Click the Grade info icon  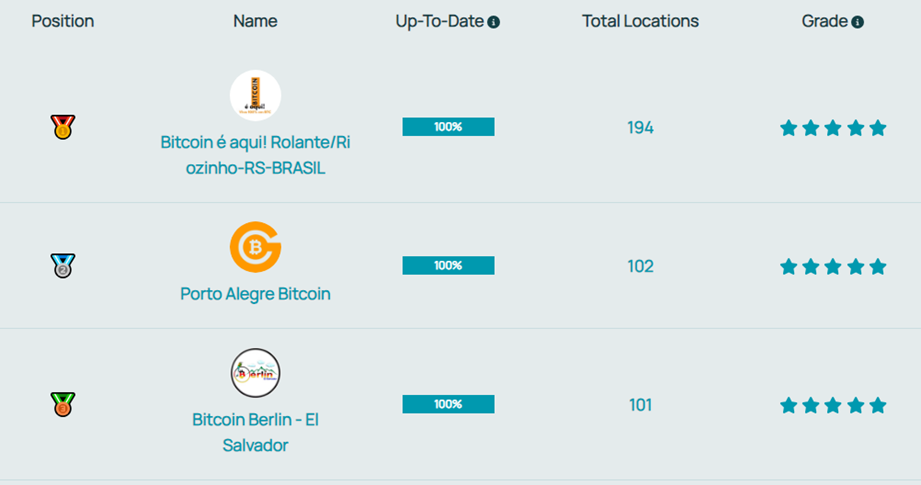858,22
